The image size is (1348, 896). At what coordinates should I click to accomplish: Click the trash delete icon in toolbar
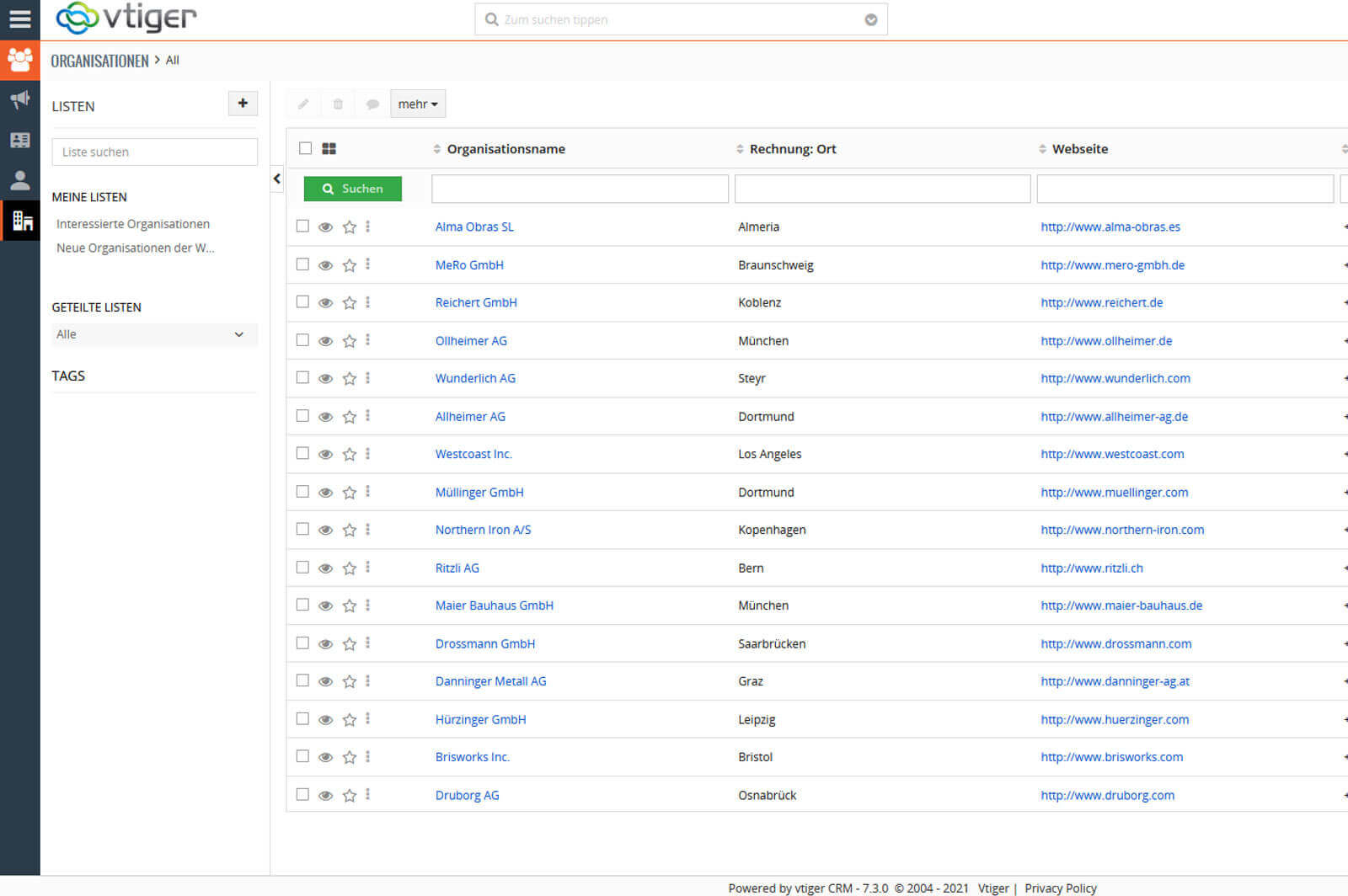[x=338, y=104]
